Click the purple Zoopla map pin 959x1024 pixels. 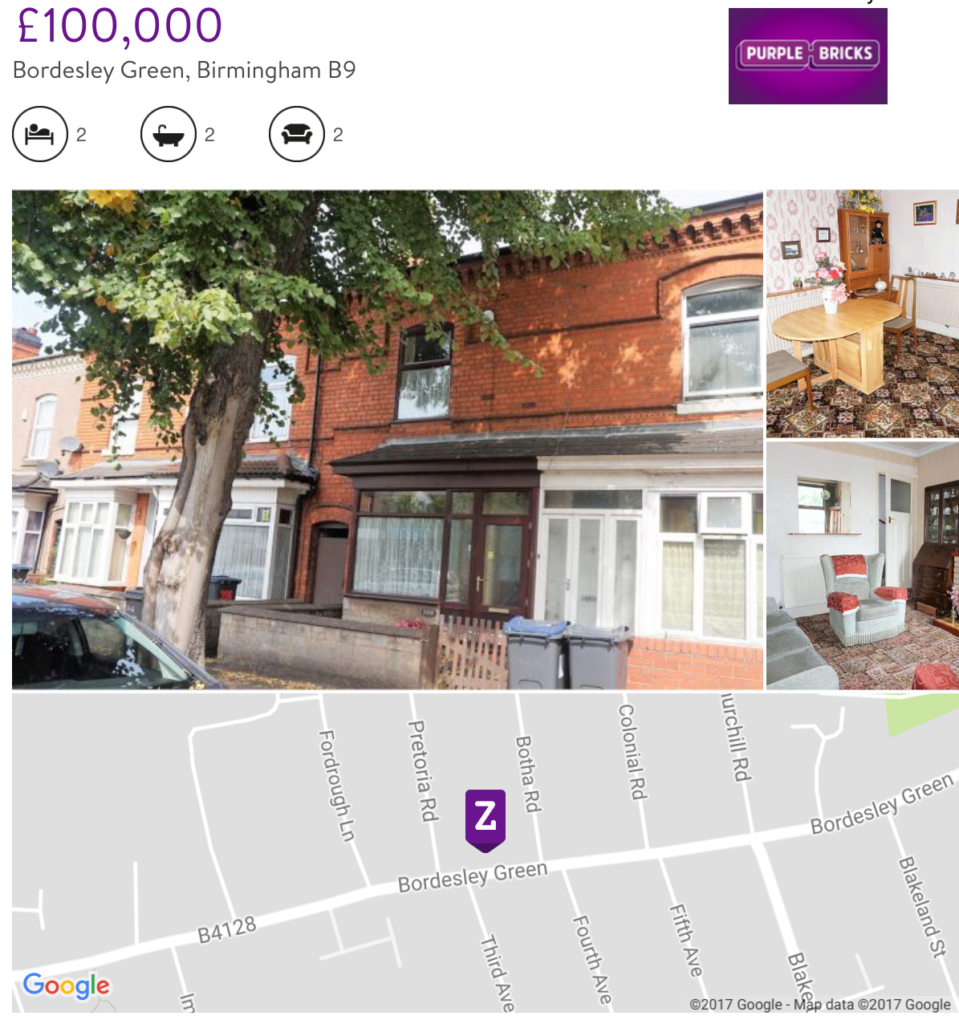pyautogui.click(x=485, y=820)
